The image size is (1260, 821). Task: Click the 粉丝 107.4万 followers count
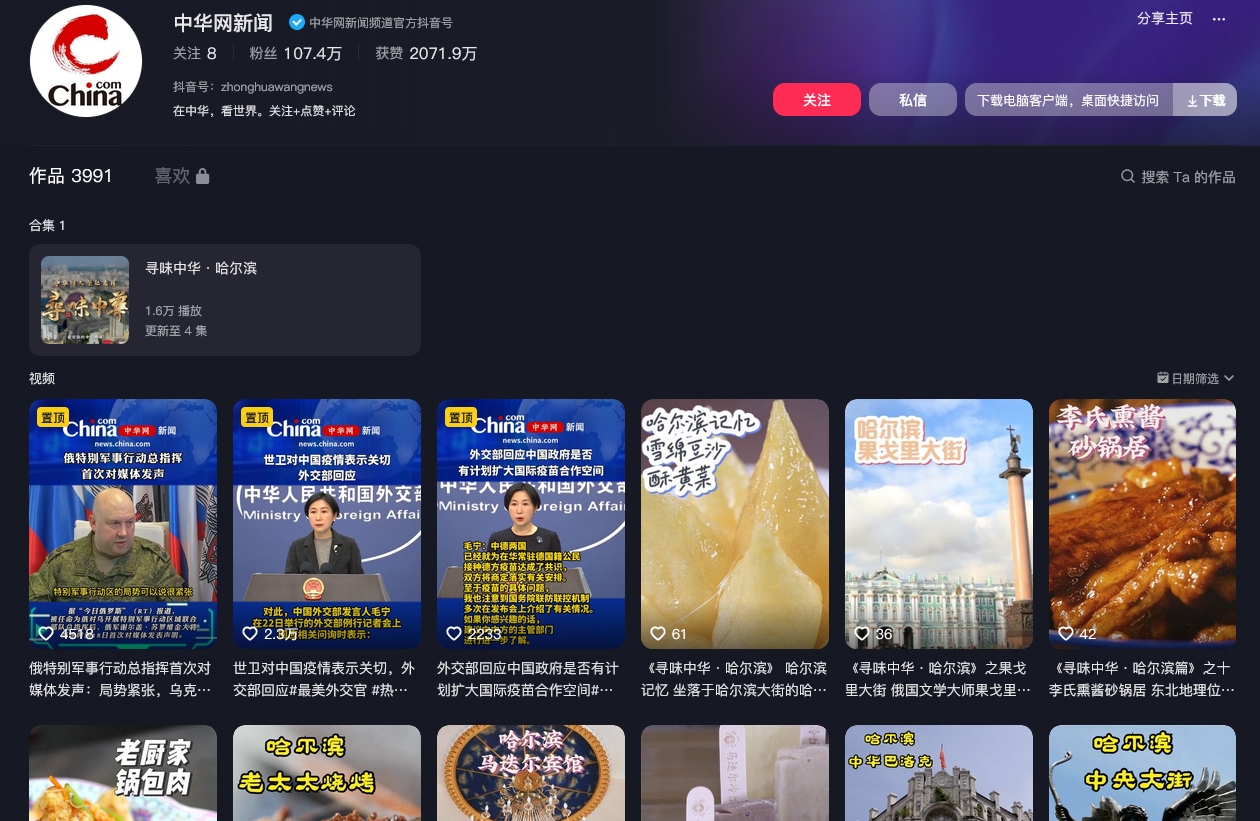(x=296, y=53)
